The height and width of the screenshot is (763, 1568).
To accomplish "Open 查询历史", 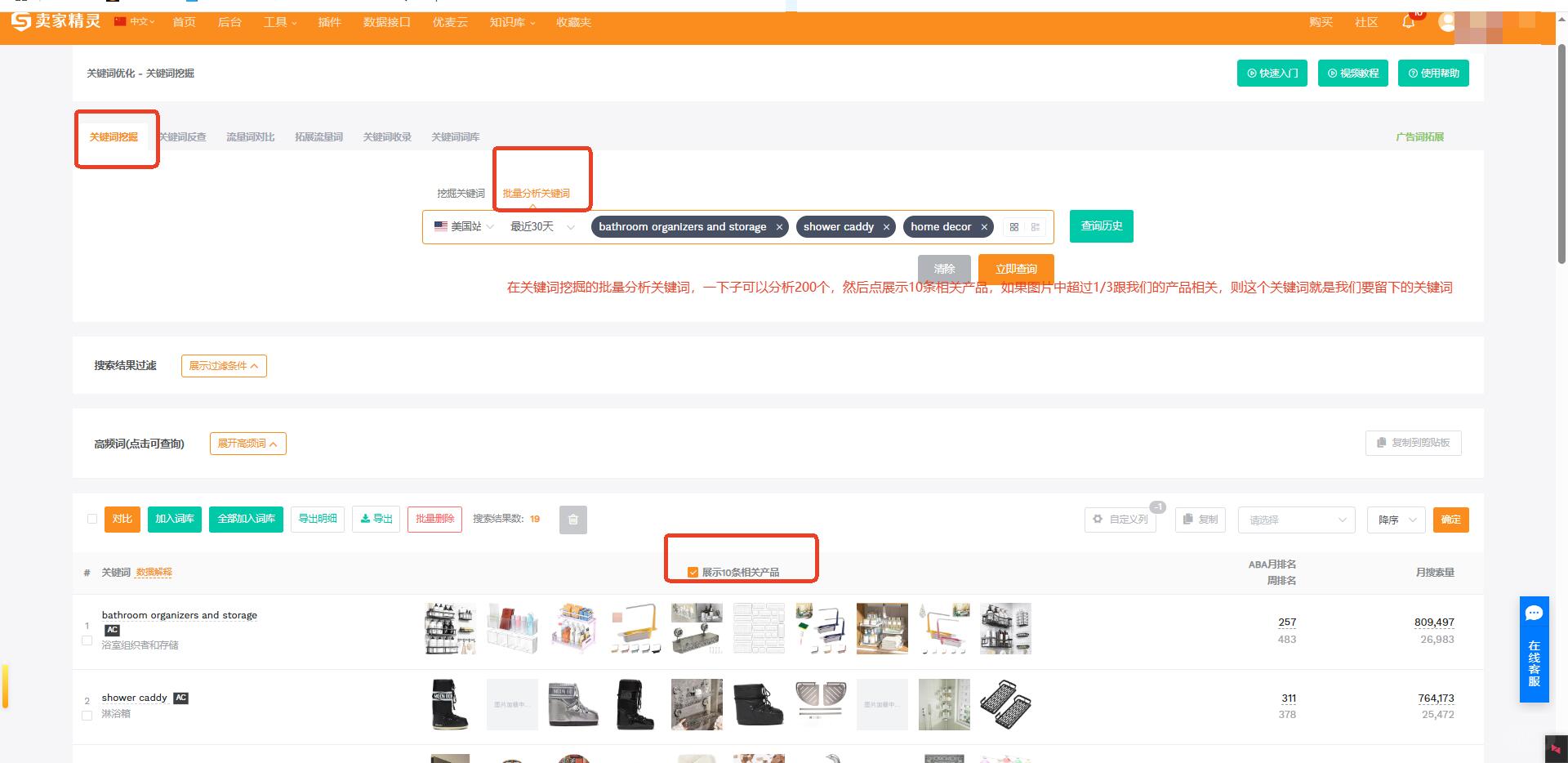I will (x=1102, y=226).
